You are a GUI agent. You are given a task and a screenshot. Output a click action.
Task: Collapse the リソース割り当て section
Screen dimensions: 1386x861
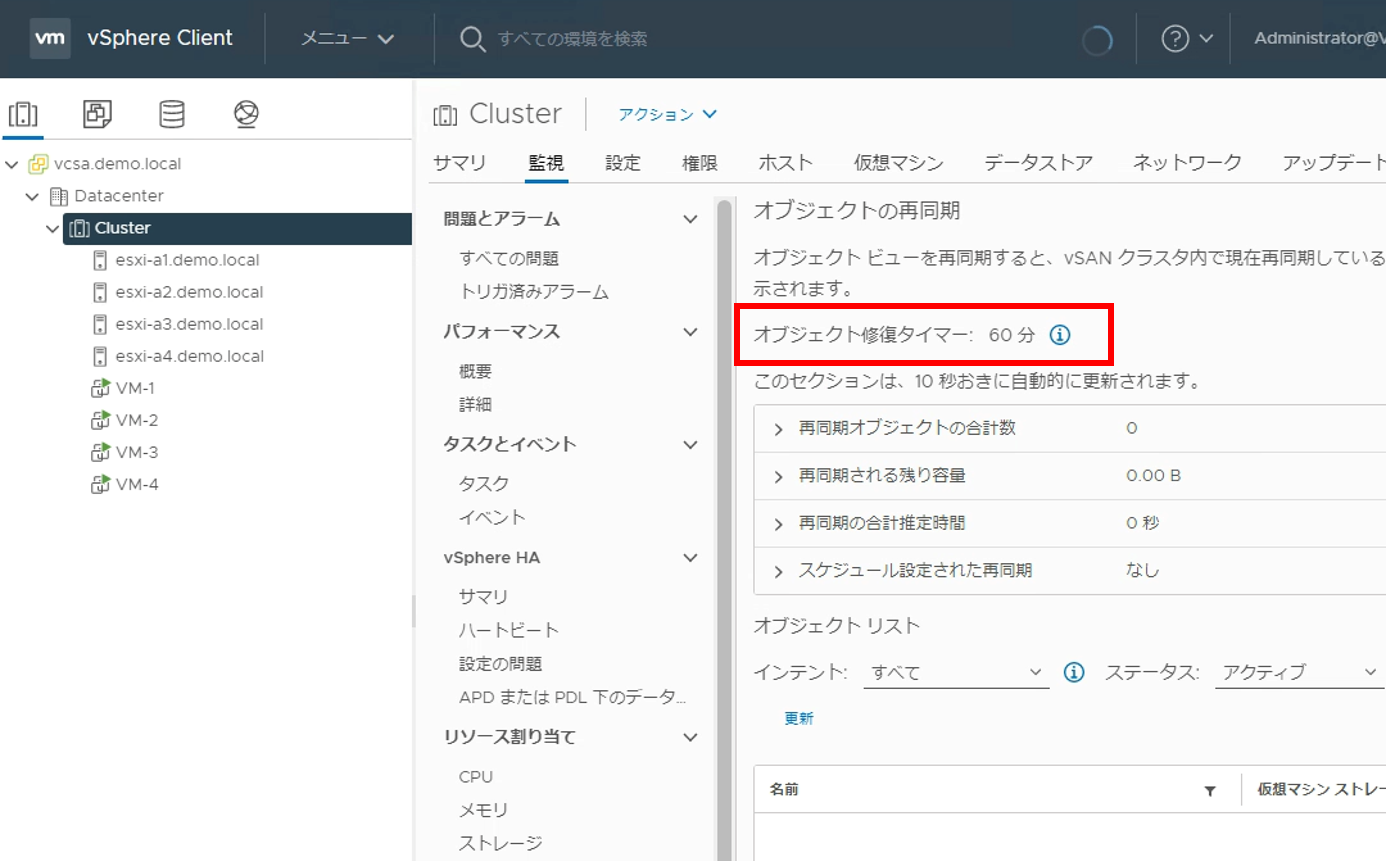tap(690, 737)
